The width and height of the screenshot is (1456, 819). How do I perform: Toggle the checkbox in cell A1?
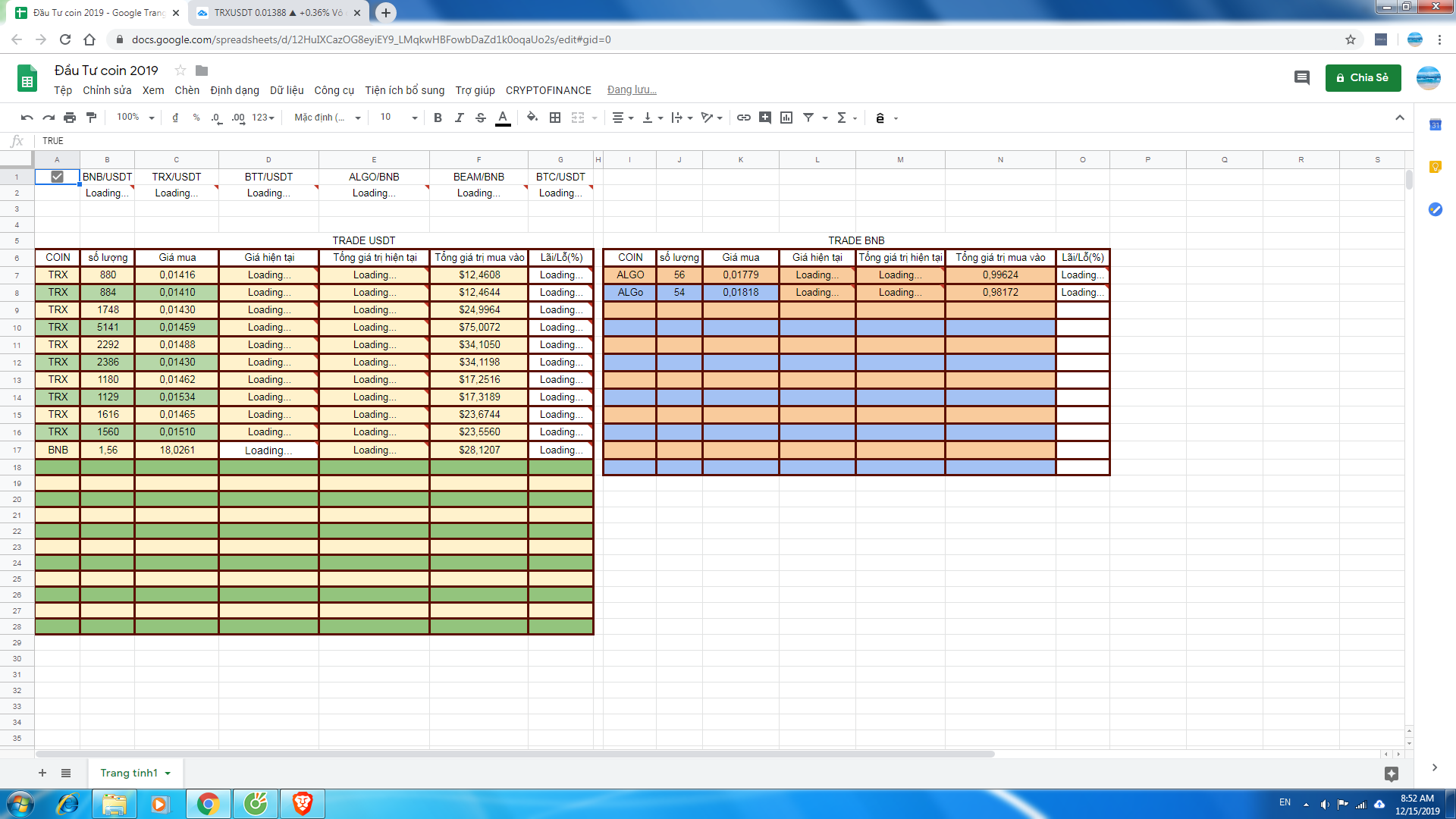57,177
